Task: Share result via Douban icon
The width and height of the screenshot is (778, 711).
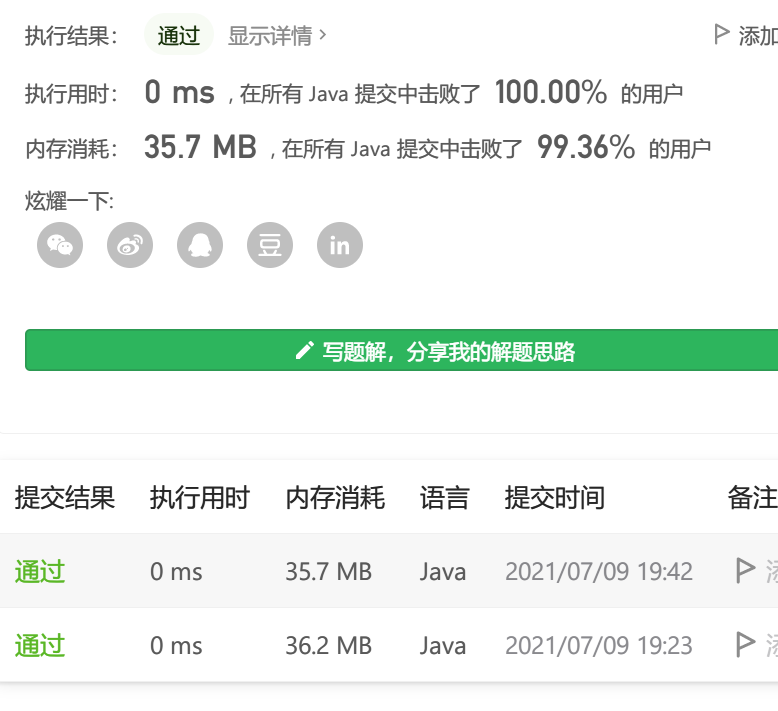Action: click(x=270, y=245)
